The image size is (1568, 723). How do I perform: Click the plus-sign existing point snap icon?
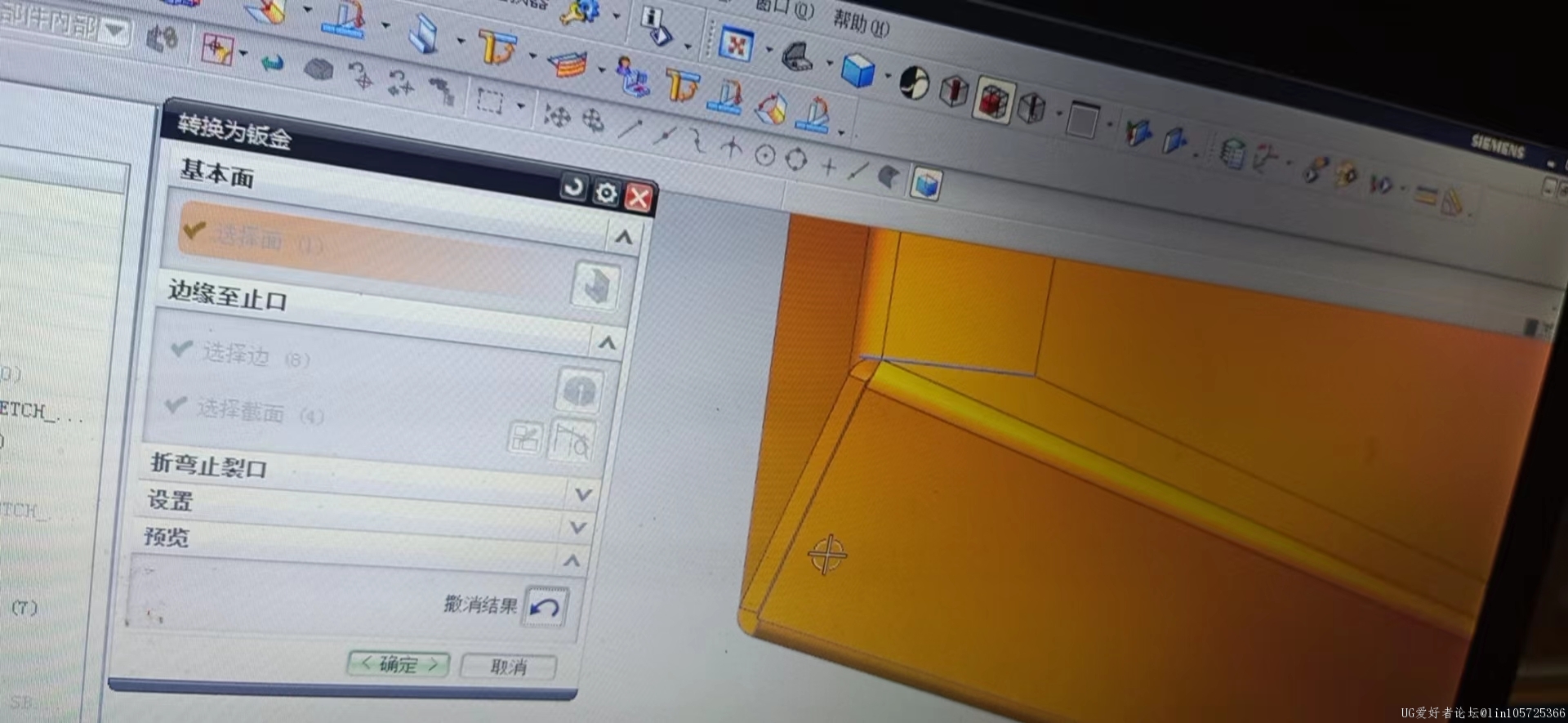[829, 166]
